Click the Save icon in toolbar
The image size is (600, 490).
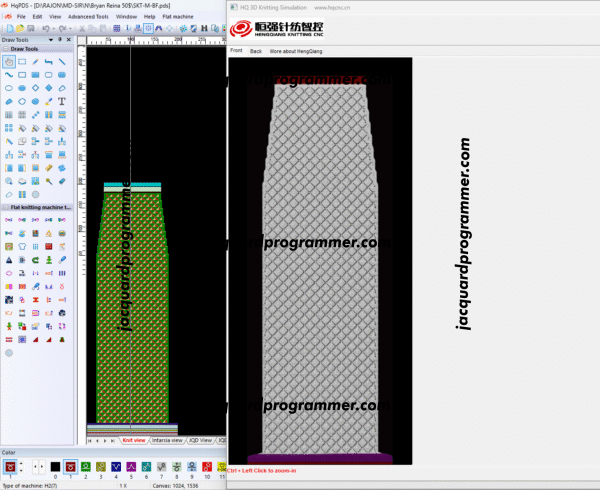pos(30,28)
